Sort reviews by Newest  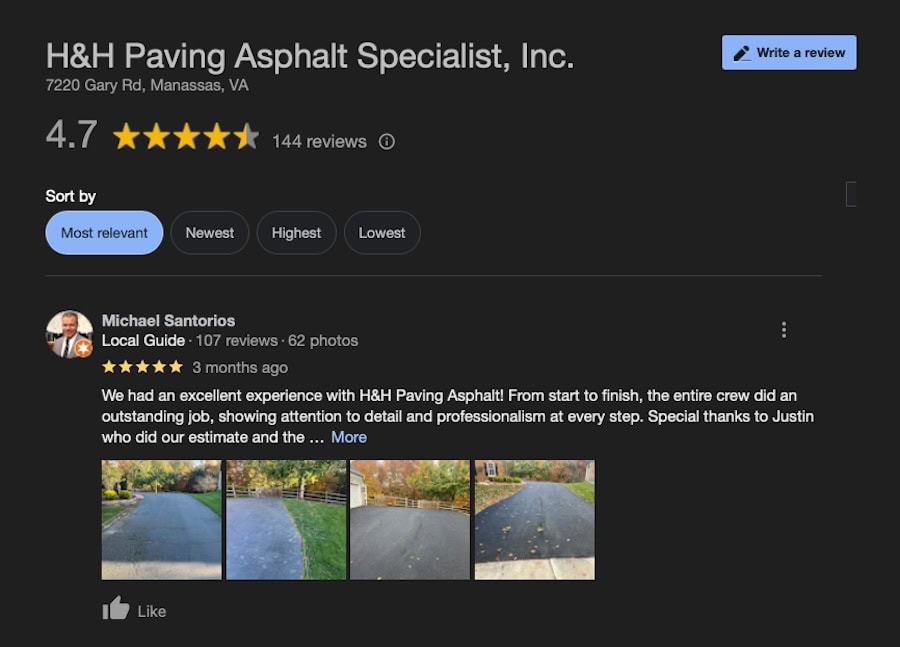point(210,233)
